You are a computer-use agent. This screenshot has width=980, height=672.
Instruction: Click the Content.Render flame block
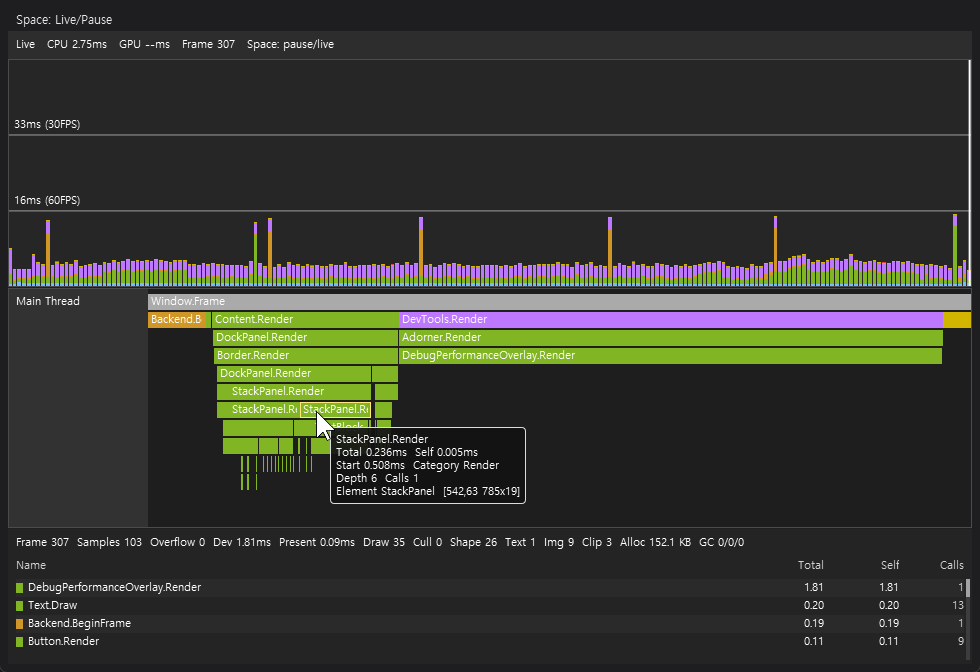(306, 319)
